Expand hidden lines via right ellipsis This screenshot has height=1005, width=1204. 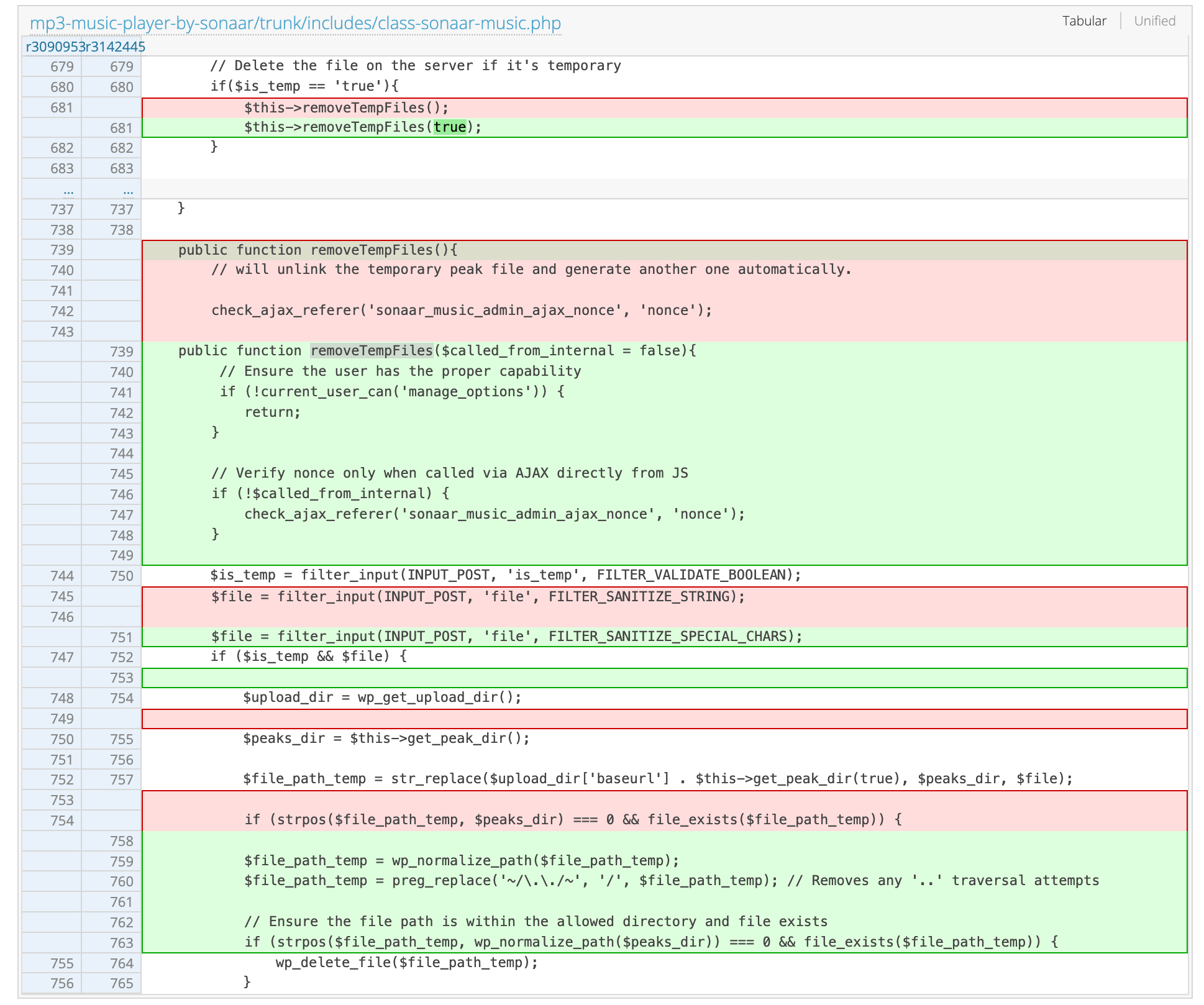[x=128, y=191]
